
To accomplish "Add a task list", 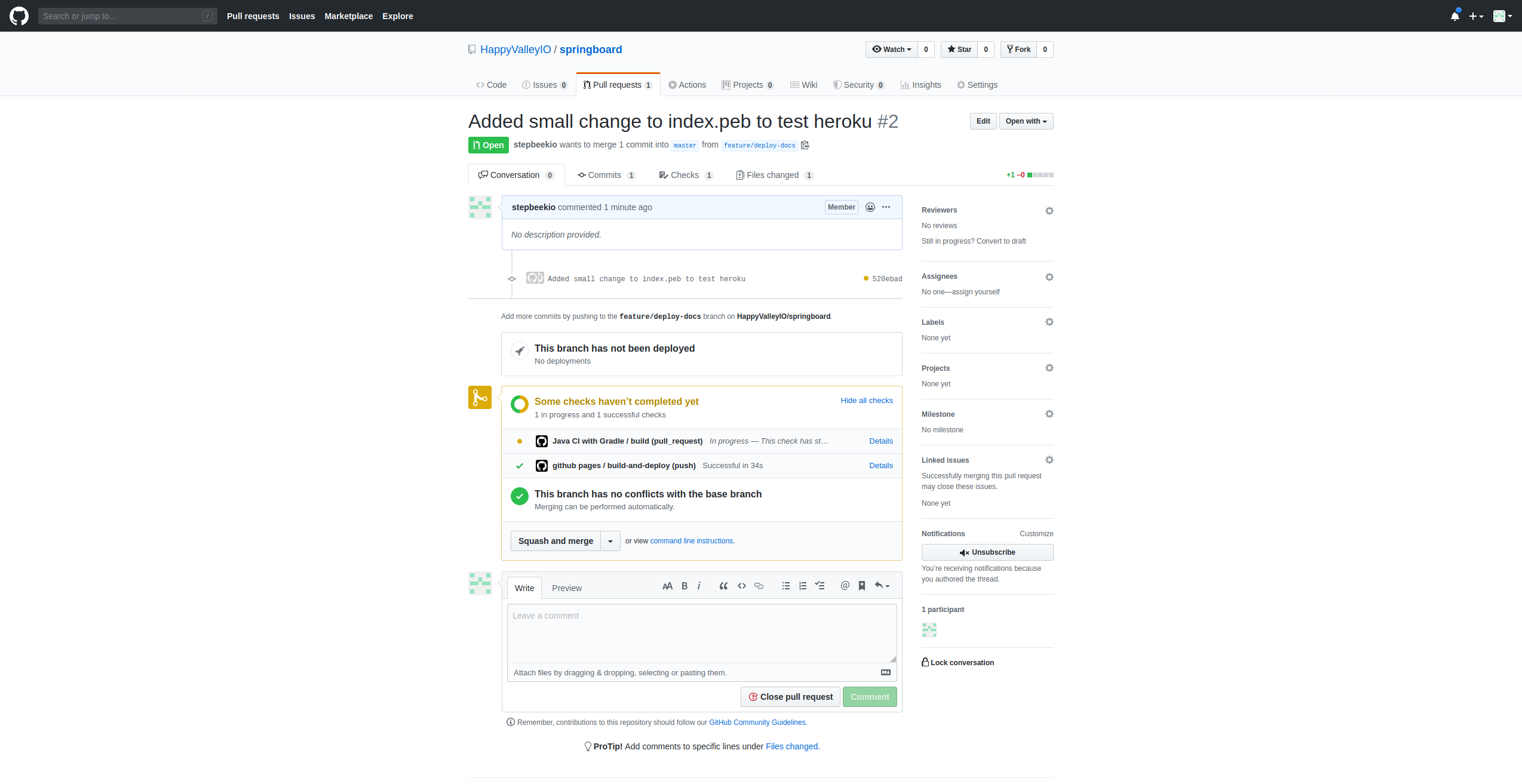I will coord(820,586).
